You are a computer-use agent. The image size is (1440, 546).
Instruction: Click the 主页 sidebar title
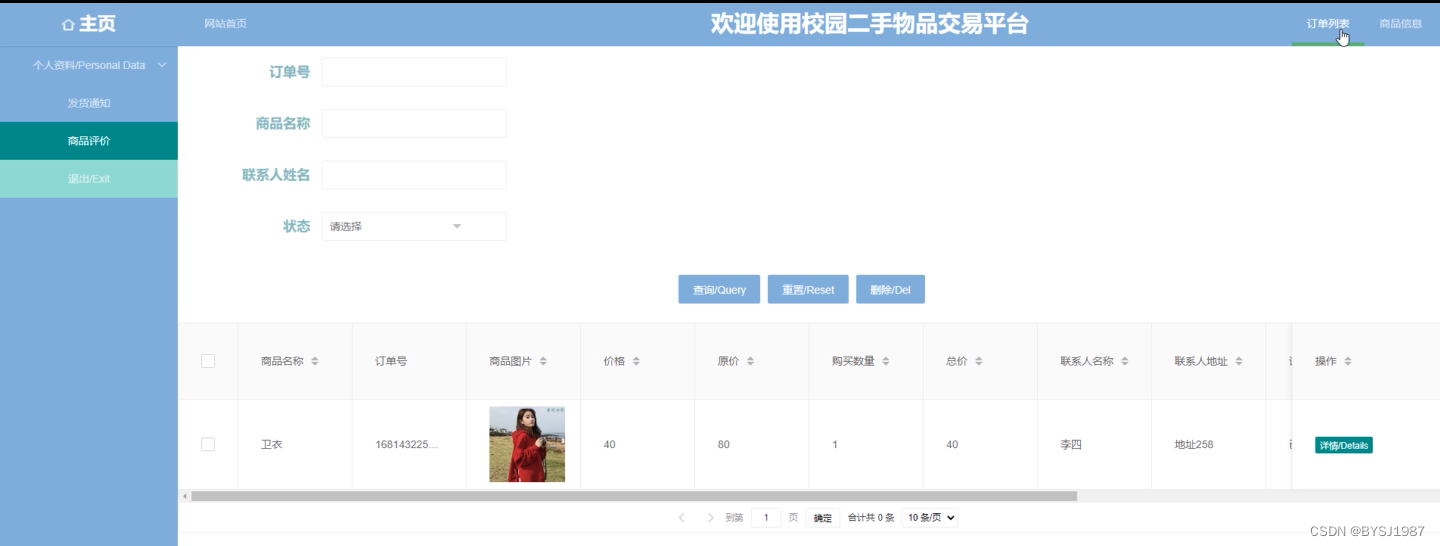[97, 24]
